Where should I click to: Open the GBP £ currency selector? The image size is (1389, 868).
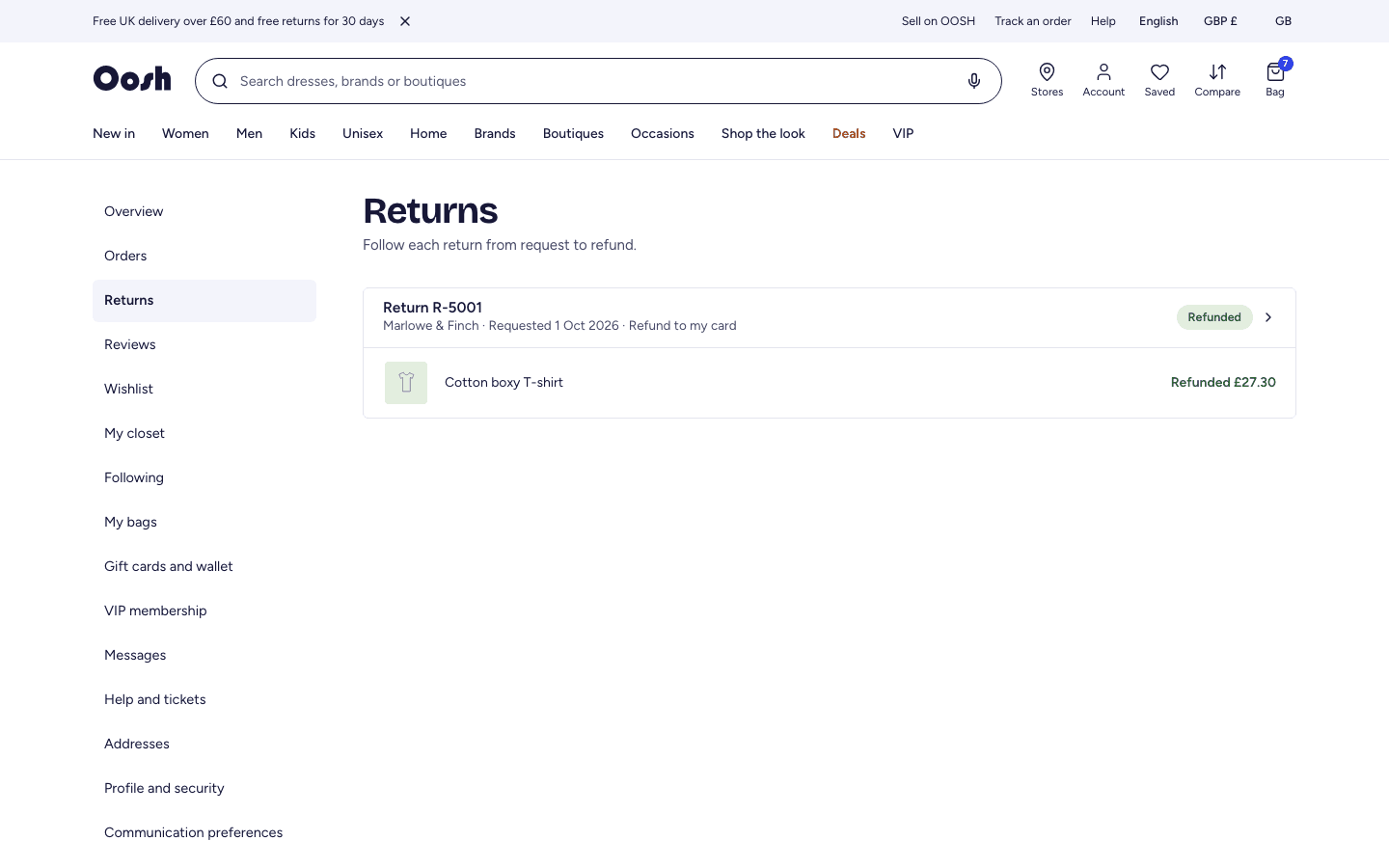tap(1220, 21)
